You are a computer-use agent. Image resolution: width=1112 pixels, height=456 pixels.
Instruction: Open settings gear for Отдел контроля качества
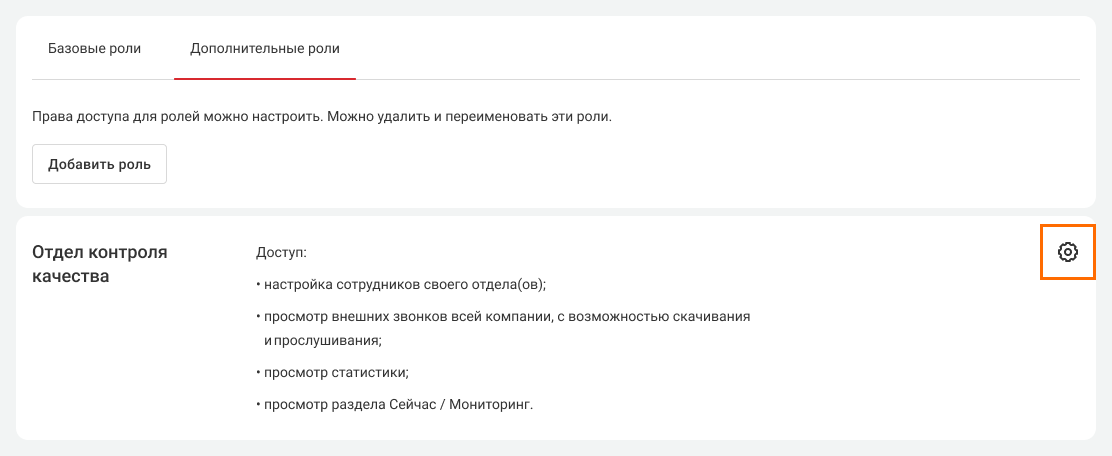(1068, 252)
